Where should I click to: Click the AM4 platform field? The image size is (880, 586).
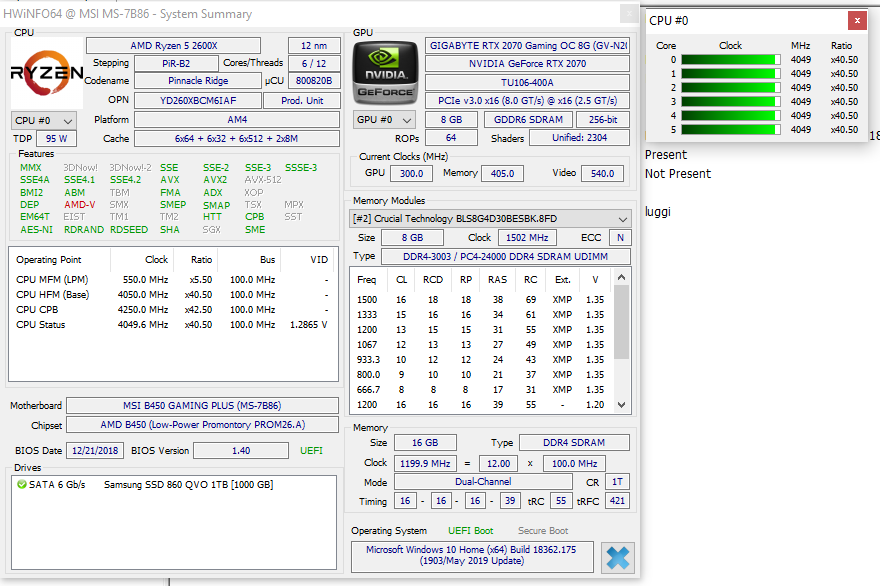tap(237, 120)
